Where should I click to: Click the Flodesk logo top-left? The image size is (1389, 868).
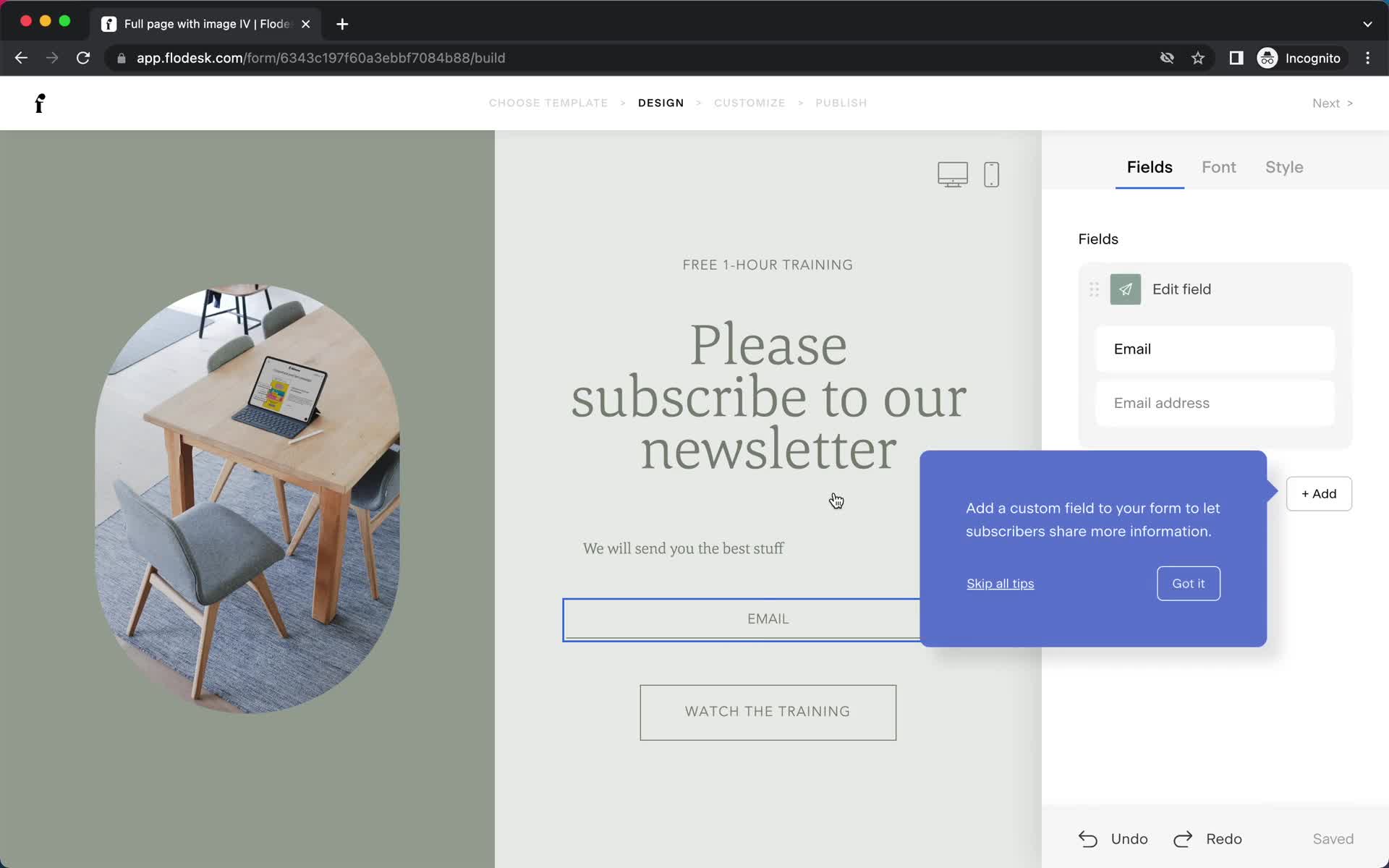point(39,103)
